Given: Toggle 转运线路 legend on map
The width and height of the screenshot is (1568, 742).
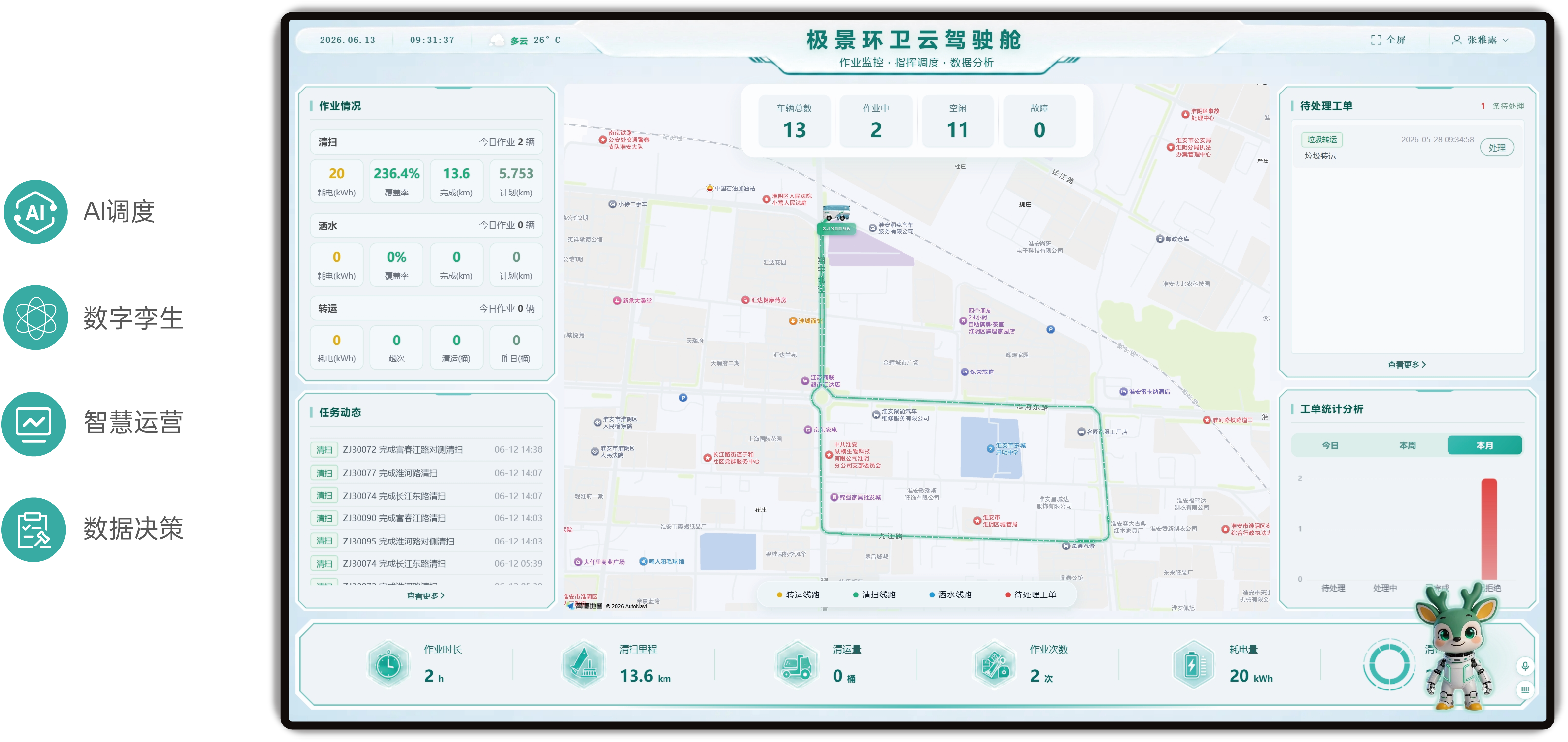Looking at the screenshot, I should (x=798, y=595).
